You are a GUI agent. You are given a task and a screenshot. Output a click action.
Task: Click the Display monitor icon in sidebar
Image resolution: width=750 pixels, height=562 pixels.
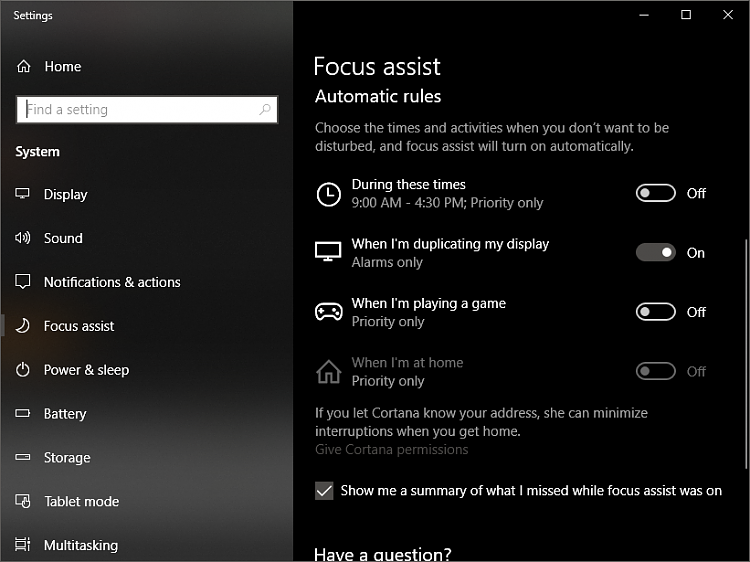coord(22,194)
